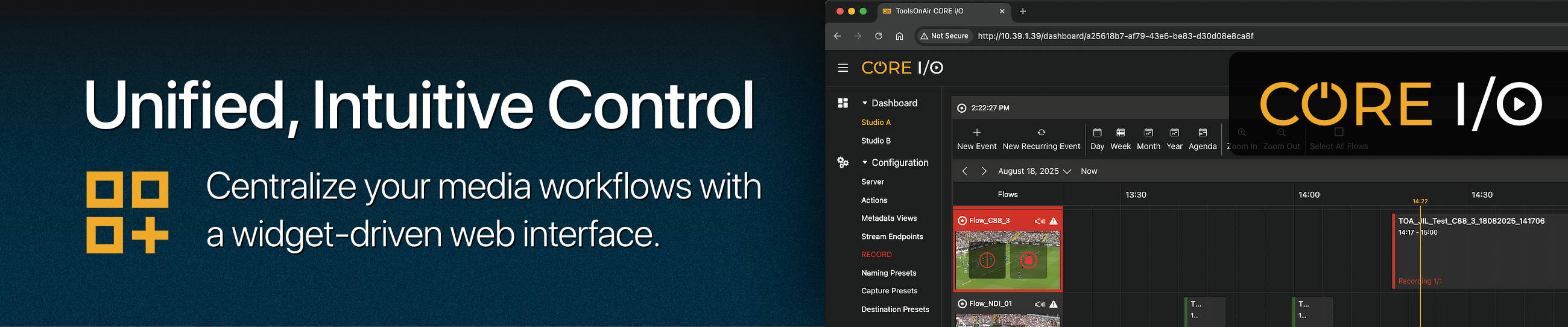Toggle audio speaker on Flow_C88_3
1568x327 pixels.
[1039, 221]
